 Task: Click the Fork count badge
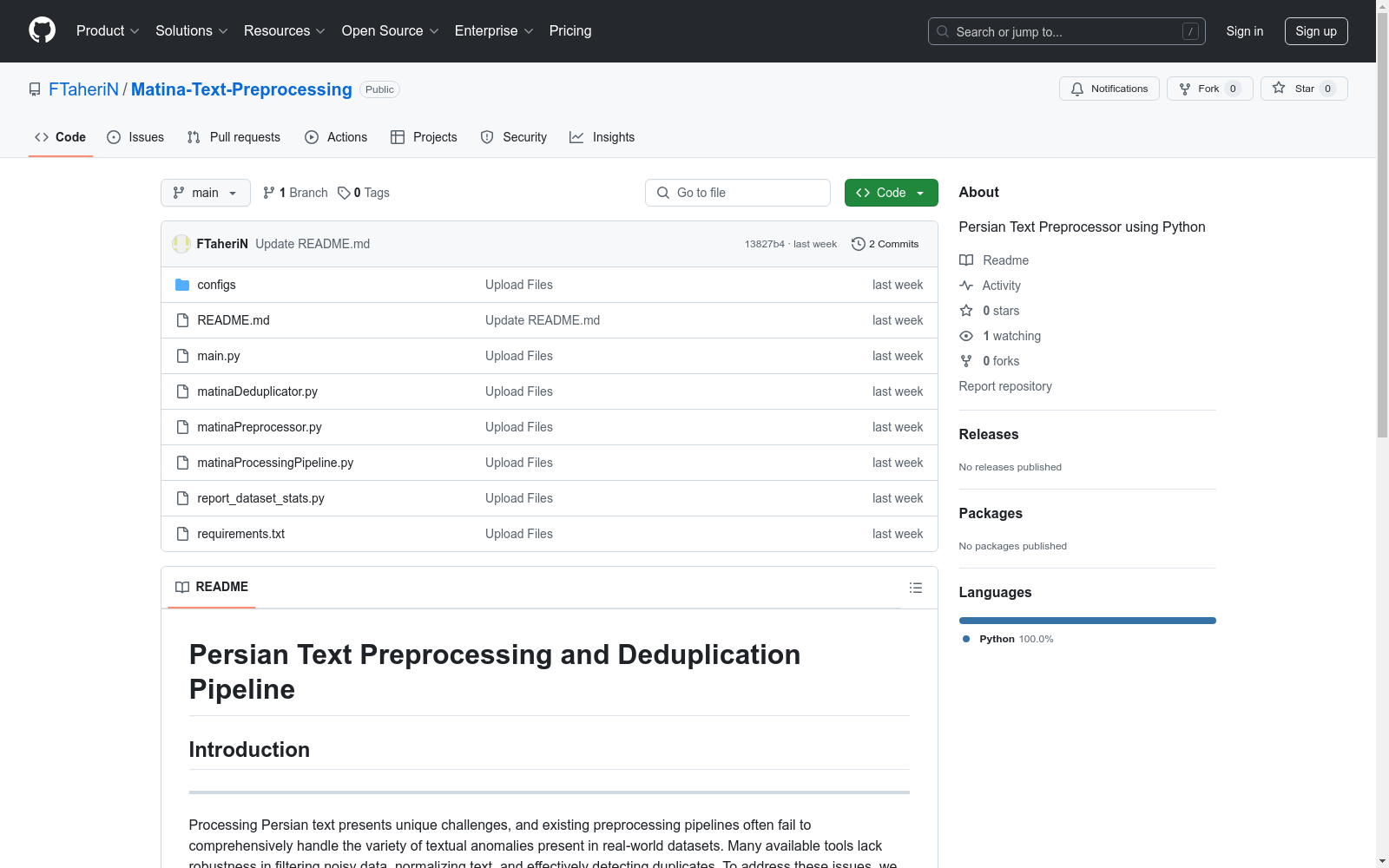[x=1233, y=89]
